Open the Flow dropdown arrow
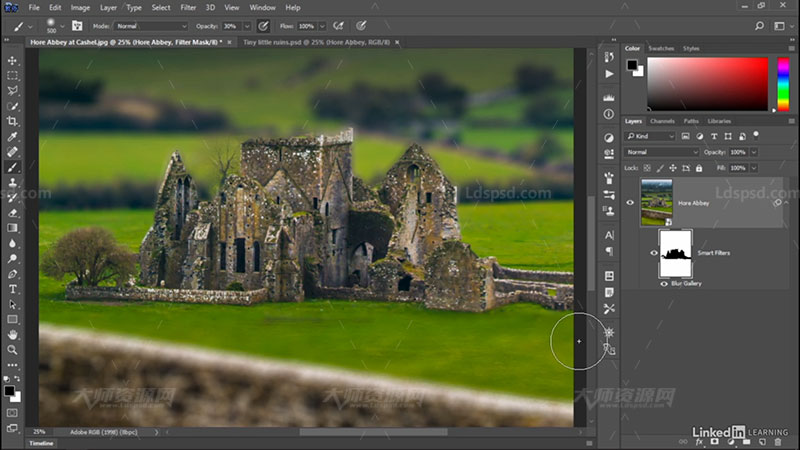Image resolution: width=800 pixels, height=450 pixels. (x=322, y=26)
